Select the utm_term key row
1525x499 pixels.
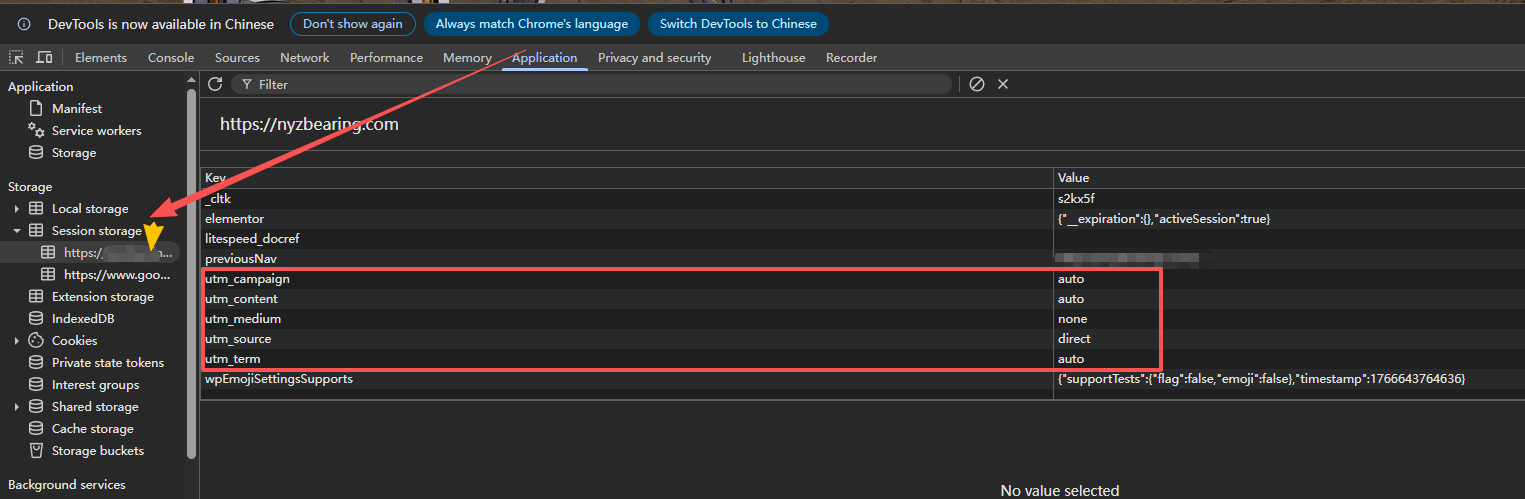(x=863, y=359)
